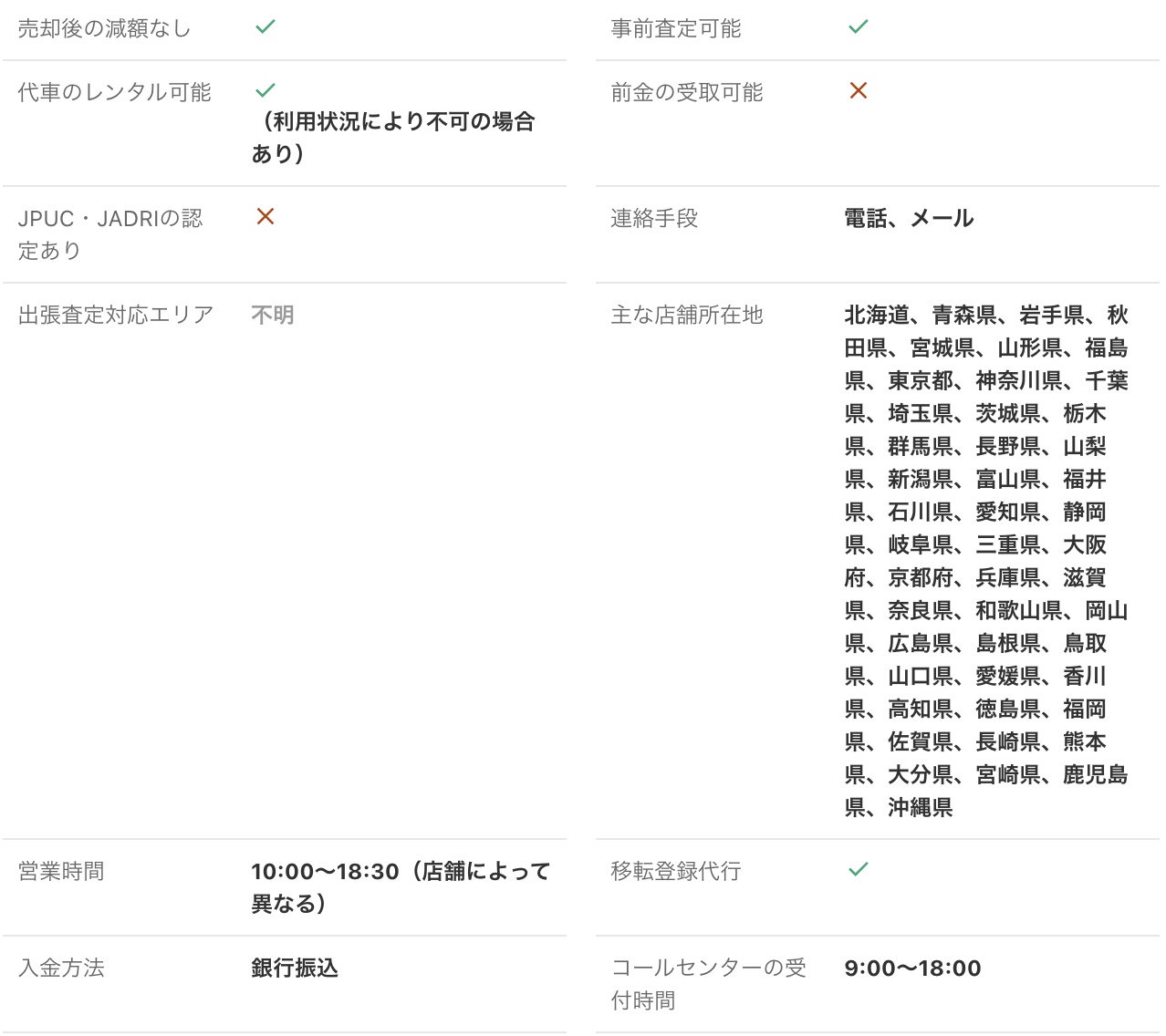Click the green checkmark beside 売却後の減額なし
The height and width of the screenshot is (1036, 1166).
click(x=265, y=27)
